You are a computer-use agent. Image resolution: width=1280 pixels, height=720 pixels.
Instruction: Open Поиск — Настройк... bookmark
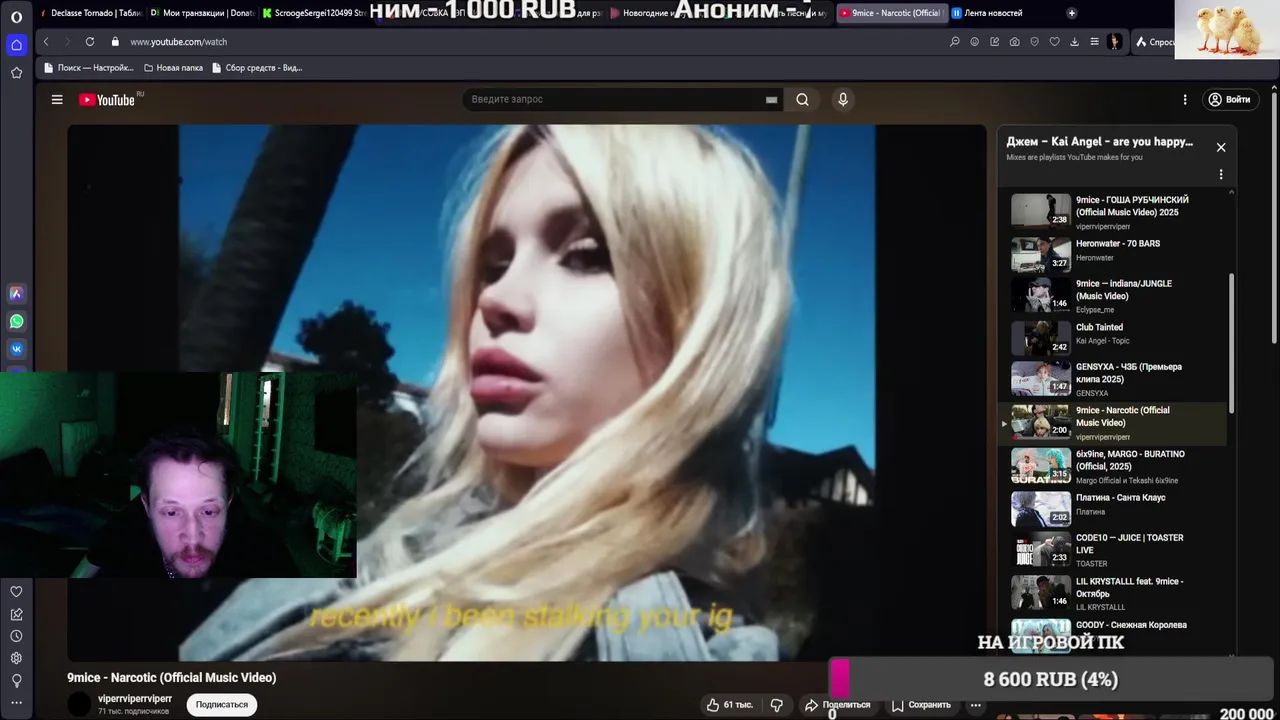point(88,68)
